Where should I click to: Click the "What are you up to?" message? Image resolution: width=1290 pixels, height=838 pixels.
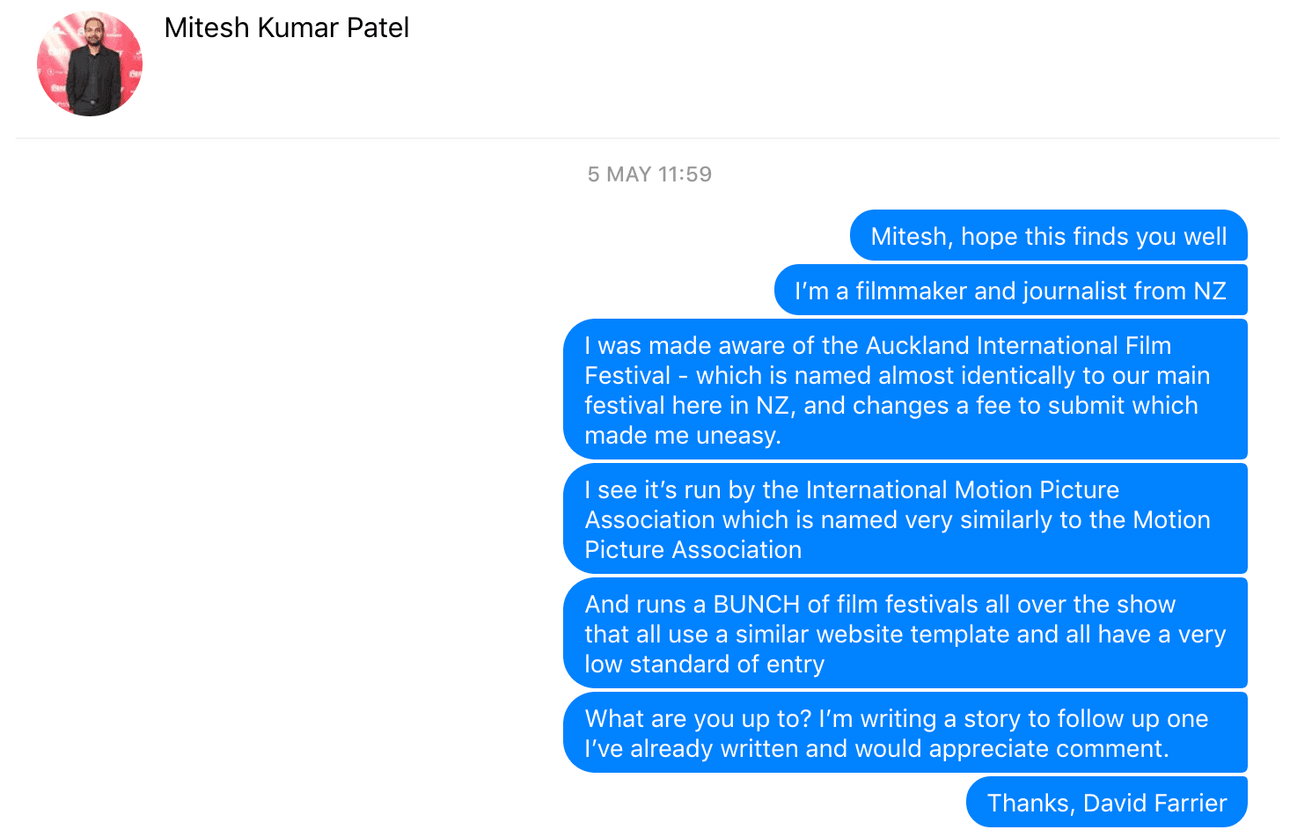point(905,733)
